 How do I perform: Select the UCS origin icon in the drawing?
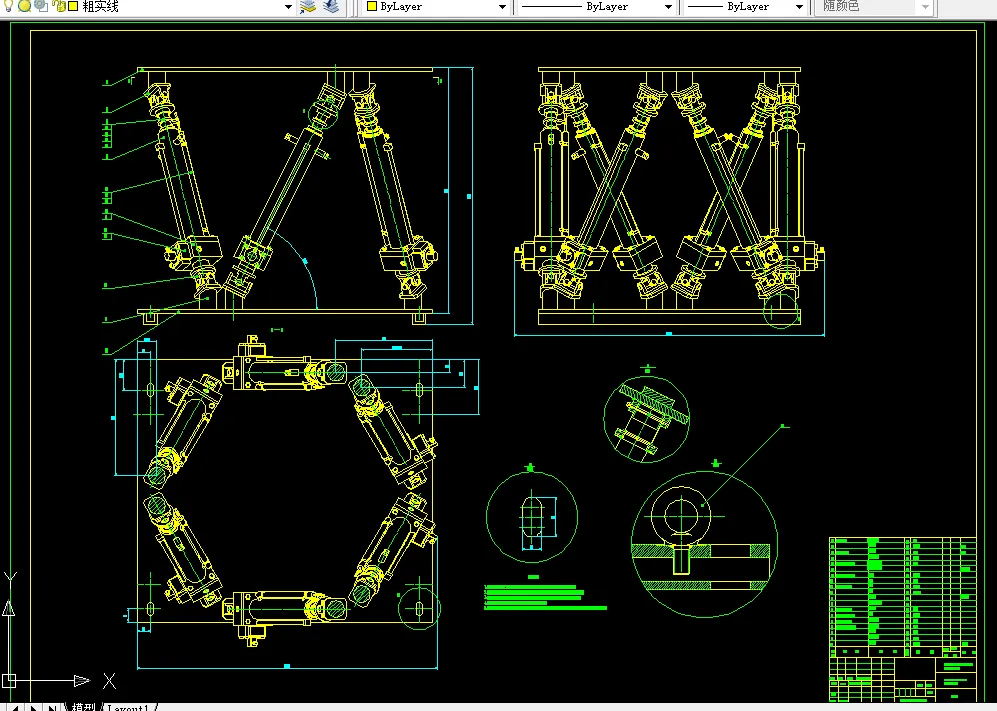coord(9,680)
